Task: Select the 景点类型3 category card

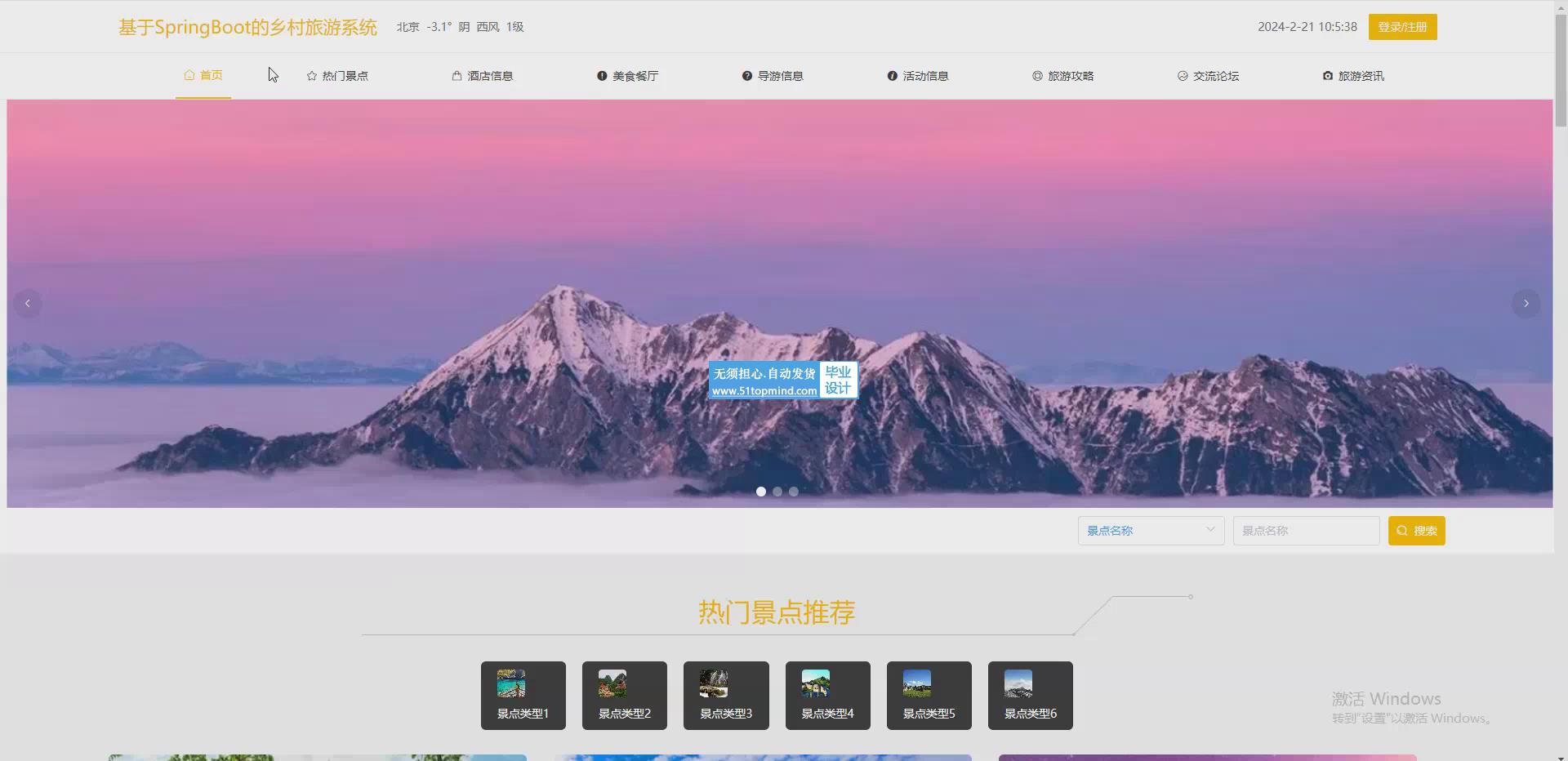Action: click(726, 696)
